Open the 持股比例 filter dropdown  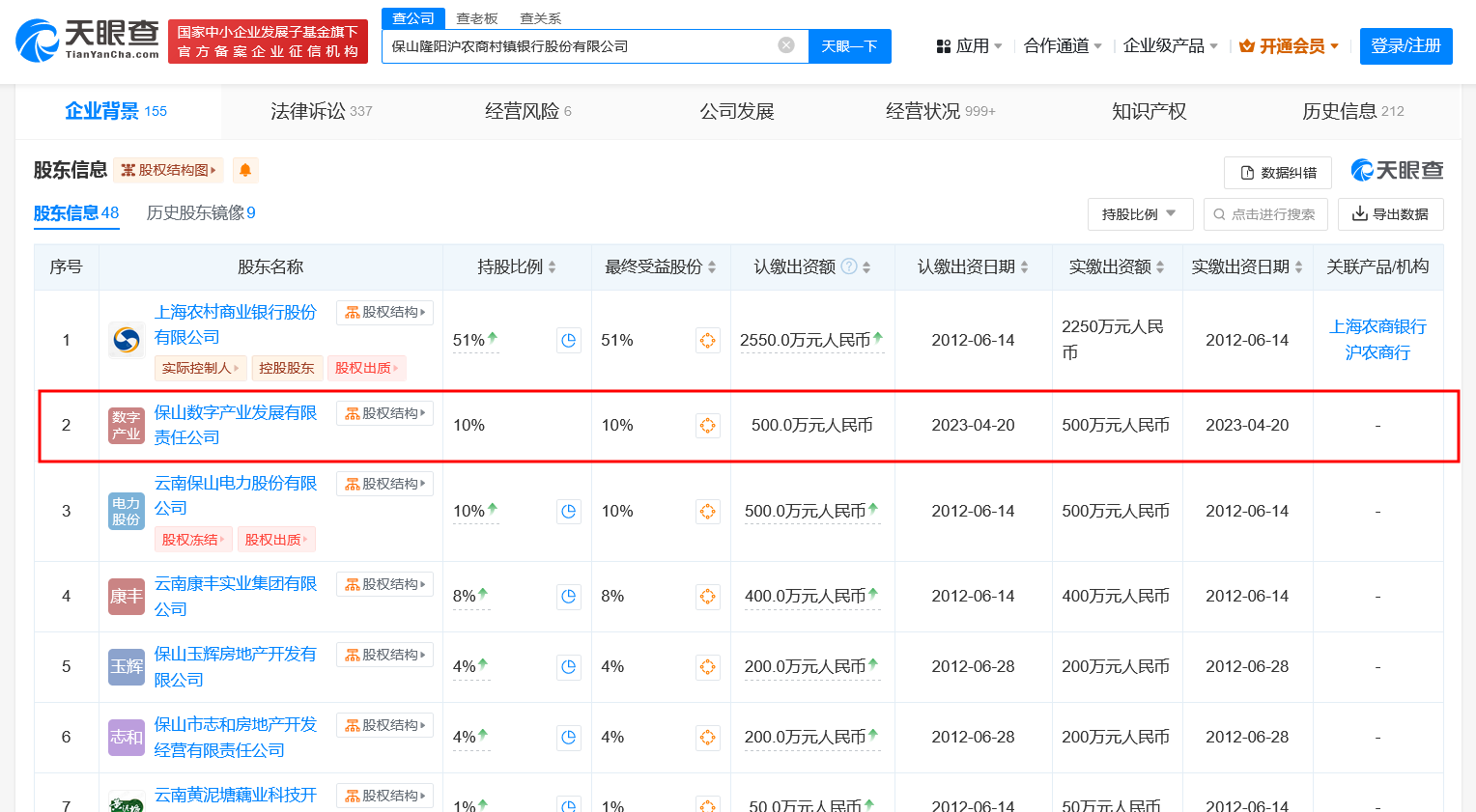[1140, 214]
